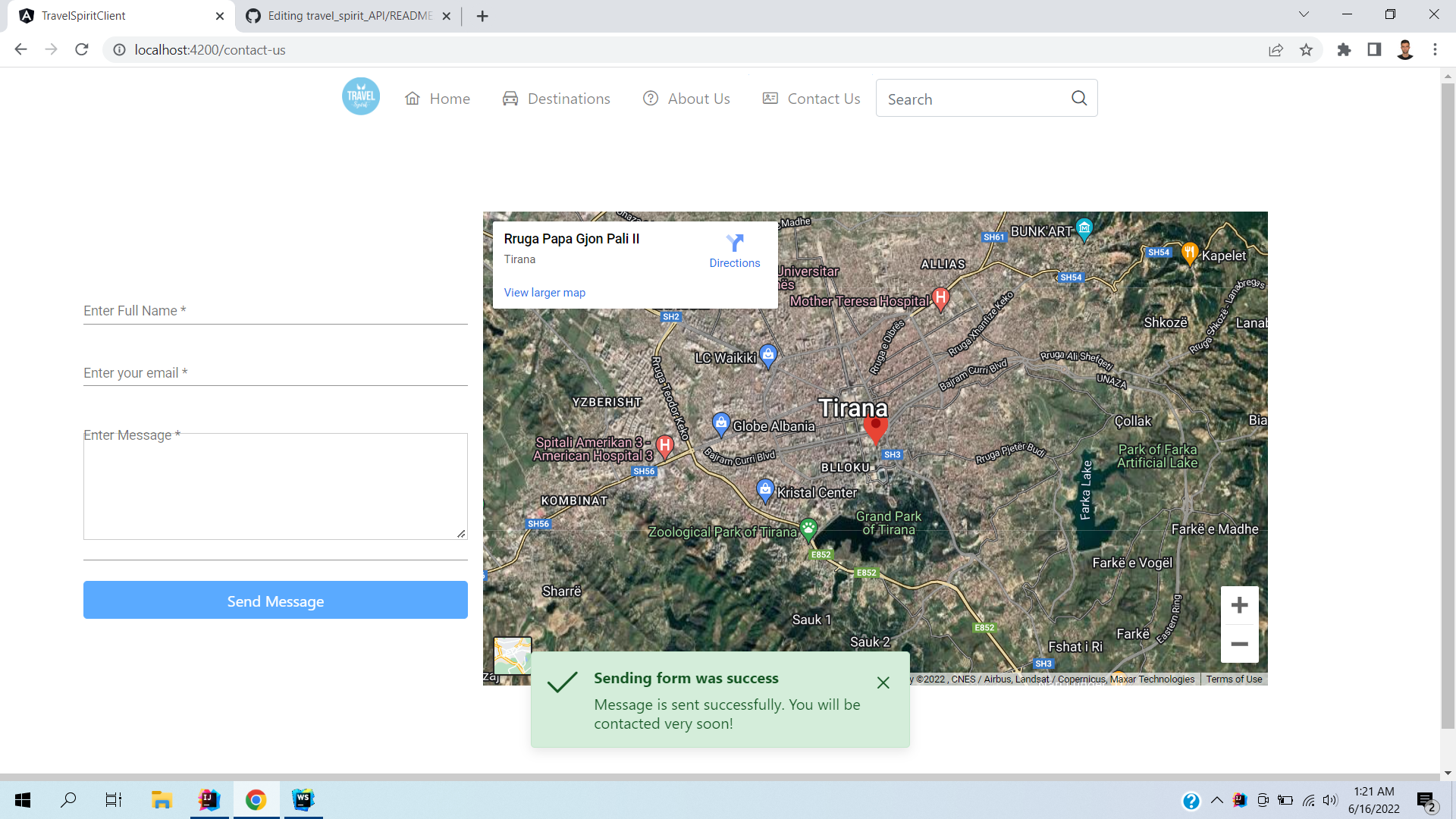Click the address bar URL
The image size is (1456, 819).
click(210, 50)
